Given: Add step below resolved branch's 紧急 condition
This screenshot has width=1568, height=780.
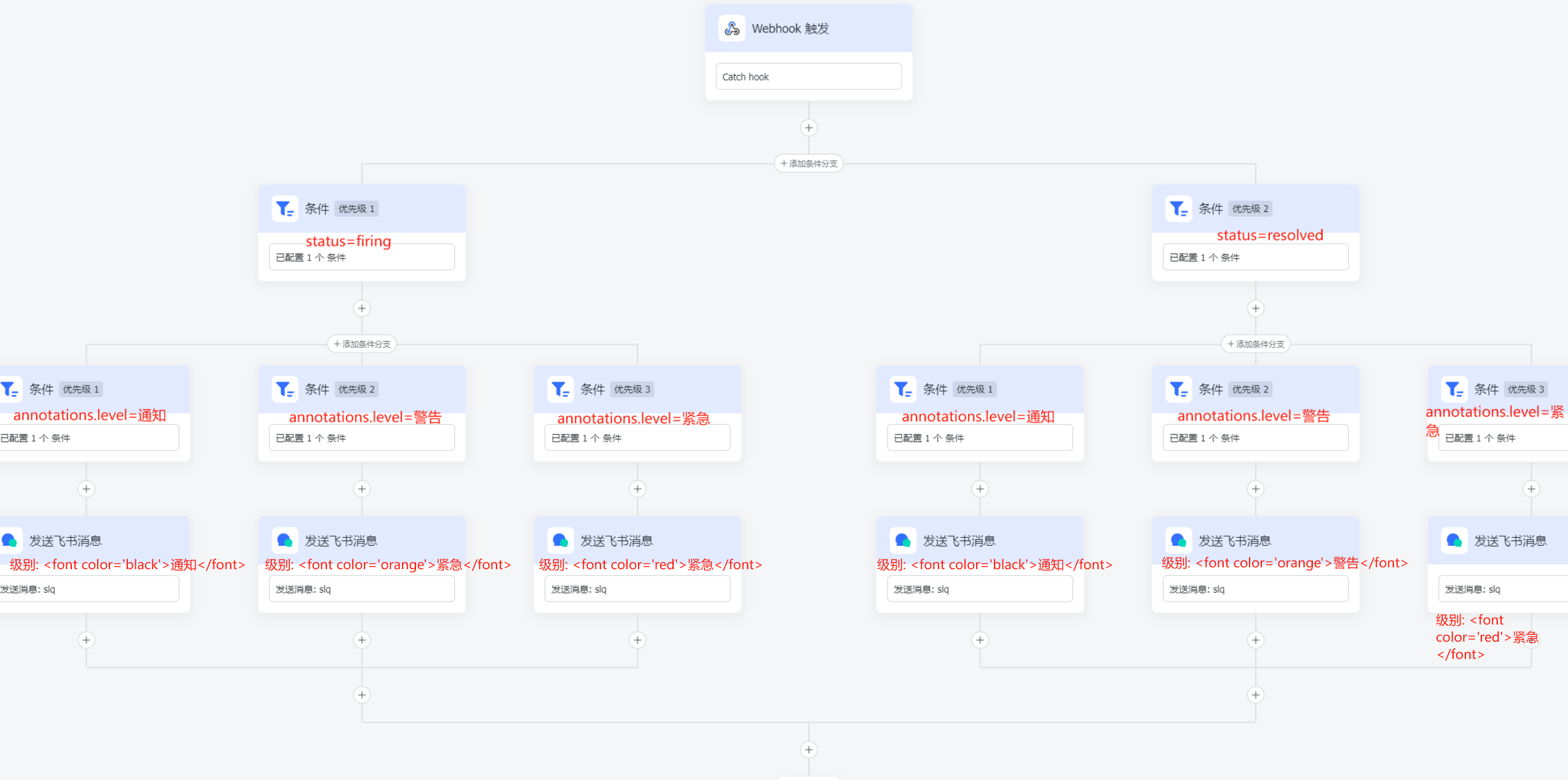Looking at the screenshot, I should [1531, 489].
